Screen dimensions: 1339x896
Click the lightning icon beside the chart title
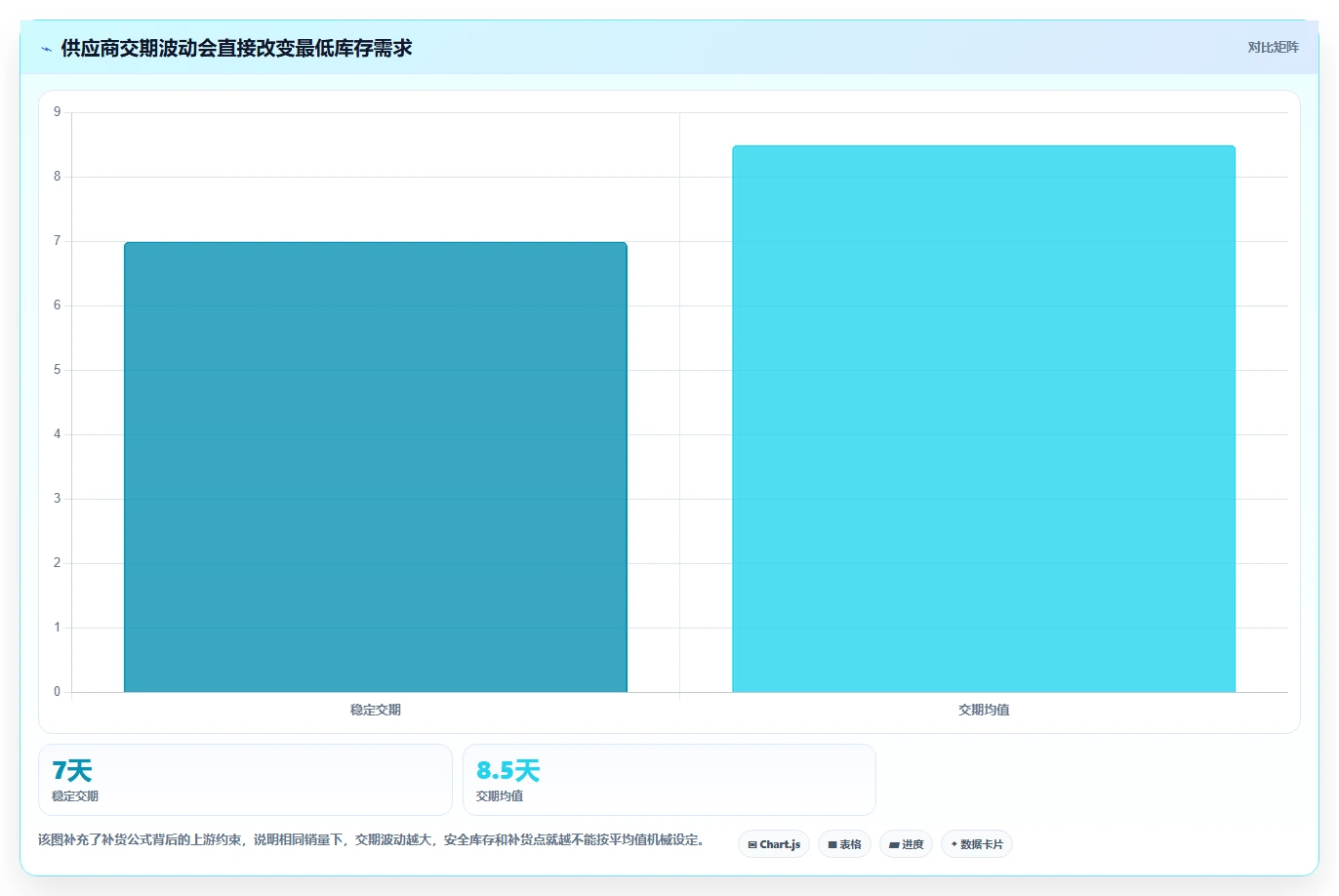click(46, 49)
